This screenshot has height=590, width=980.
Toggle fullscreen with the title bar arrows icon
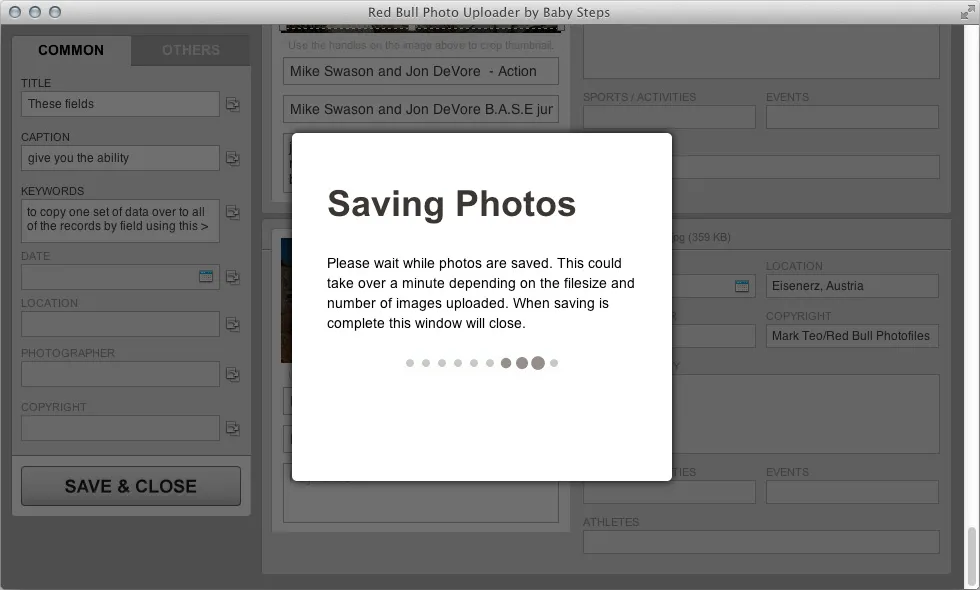point(967,12)
